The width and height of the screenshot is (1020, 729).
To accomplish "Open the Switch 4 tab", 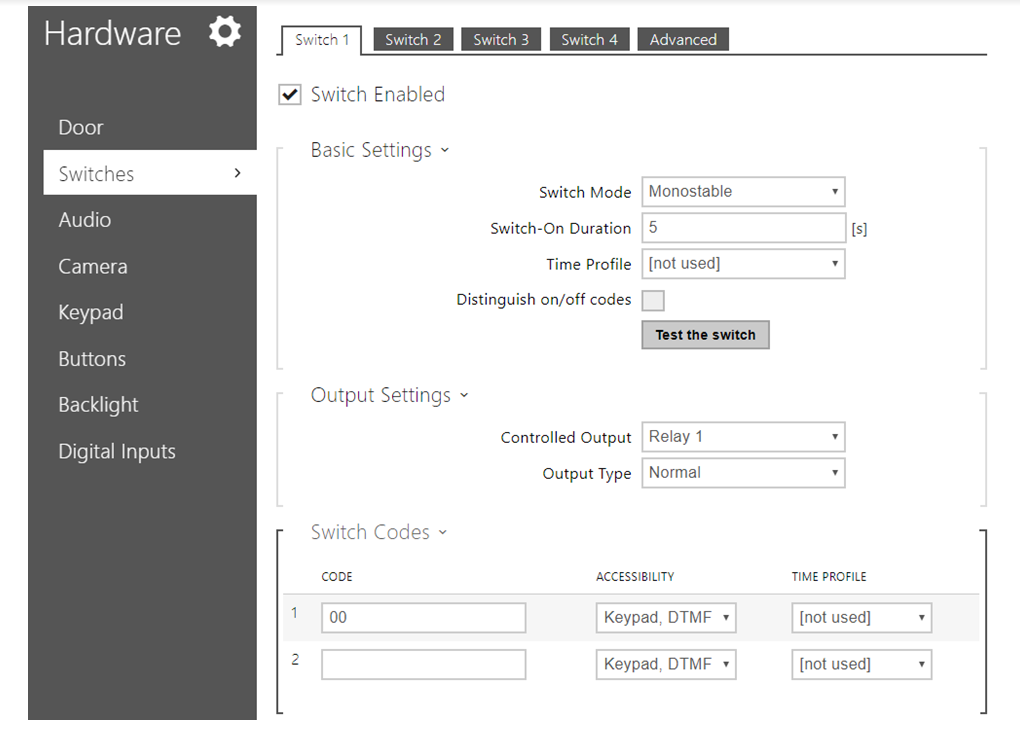I will coord(589,40).
